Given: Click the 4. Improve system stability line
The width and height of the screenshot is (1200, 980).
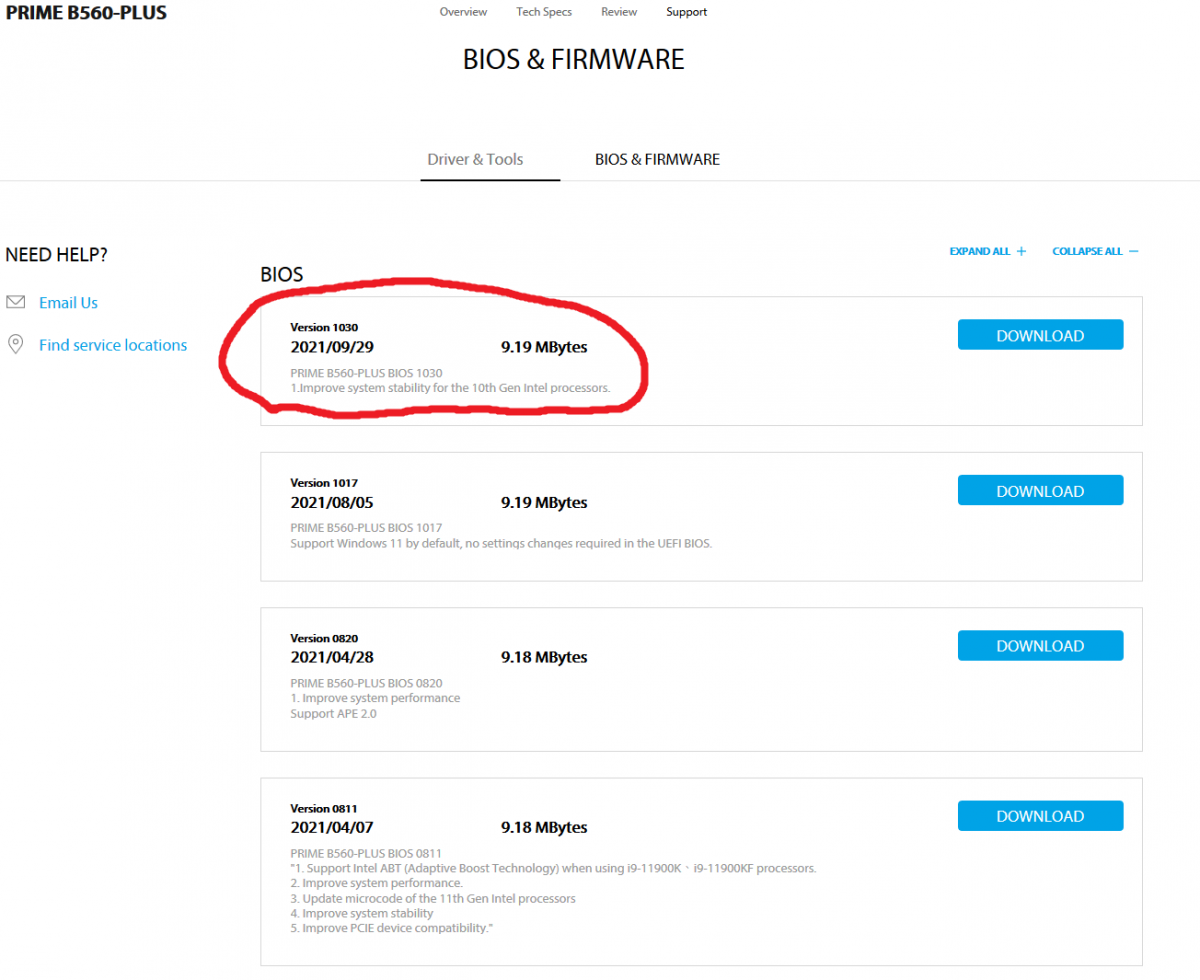Looking at the screenshot, I should [x=362, y=913].
